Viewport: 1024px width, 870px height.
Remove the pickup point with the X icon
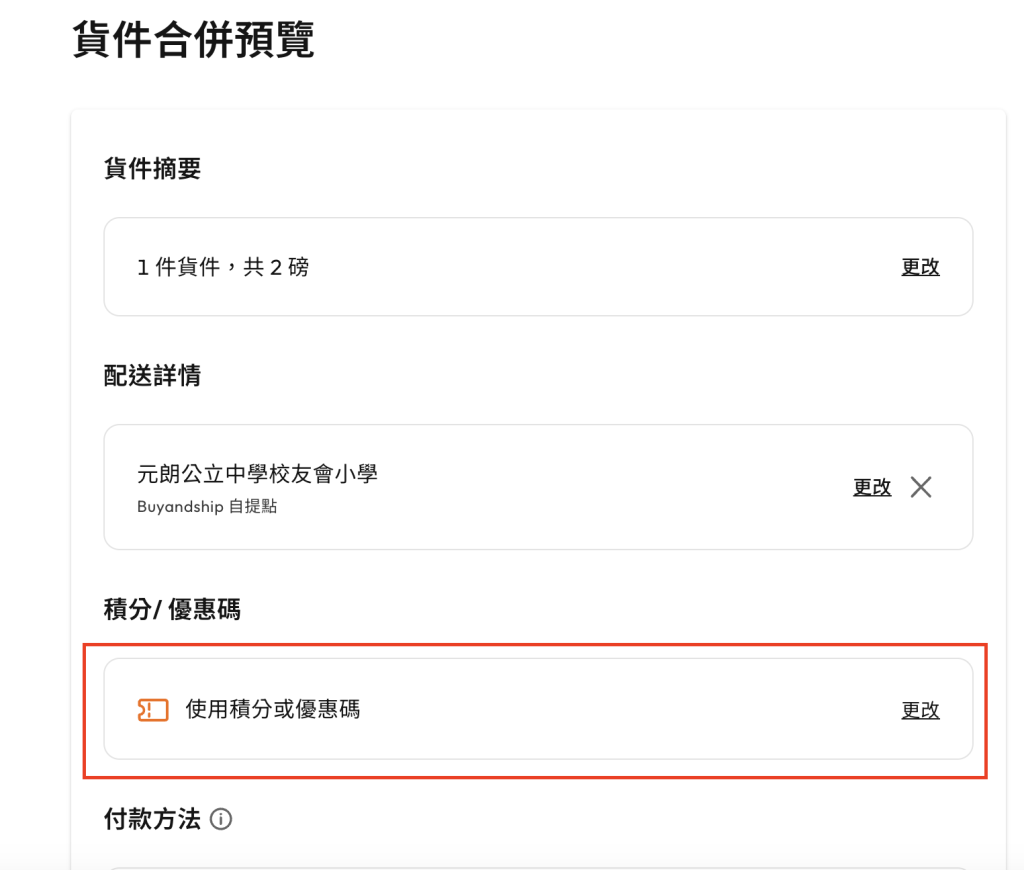(x=921, y=487)
